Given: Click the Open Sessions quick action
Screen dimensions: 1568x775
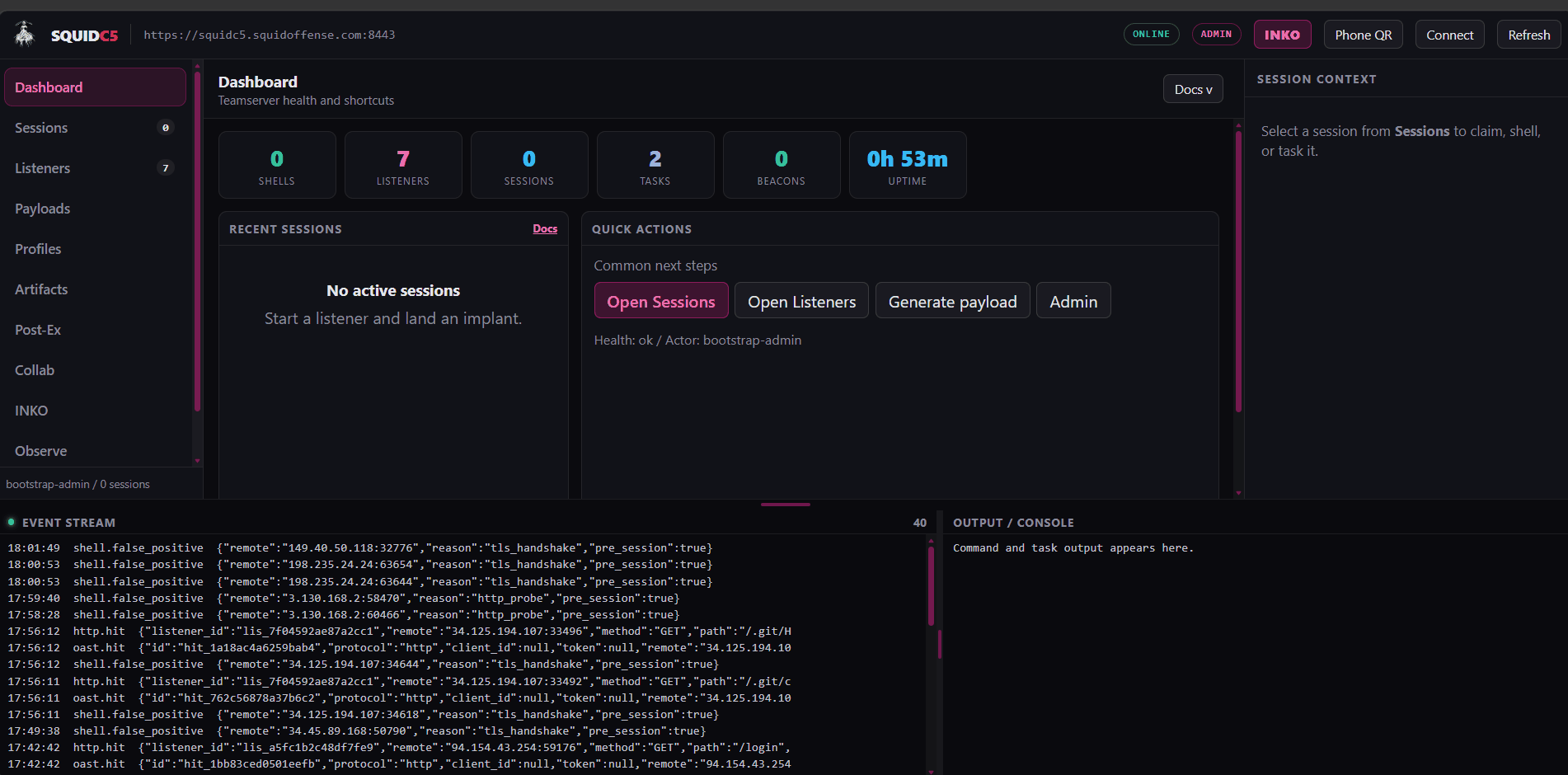Looking at the screenshot, I should point(661,302).
